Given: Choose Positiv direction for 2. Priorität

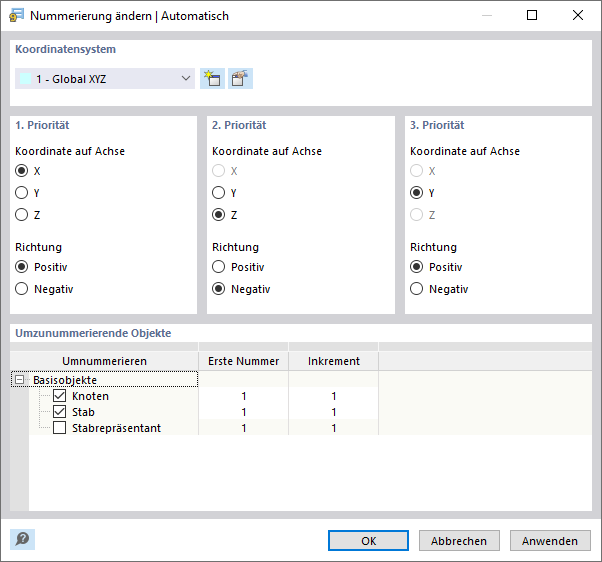Looking at the screenshot, I should coord(219,267).
